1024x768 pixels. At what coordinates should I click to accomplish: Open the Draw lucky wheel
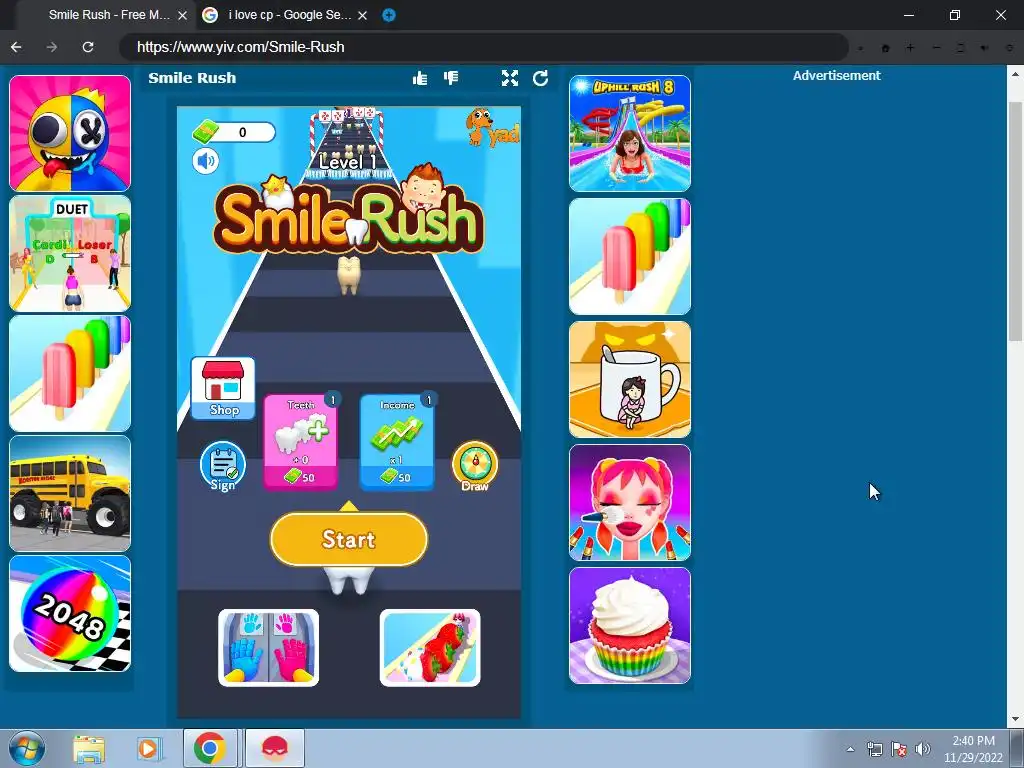tap(475, 466)
